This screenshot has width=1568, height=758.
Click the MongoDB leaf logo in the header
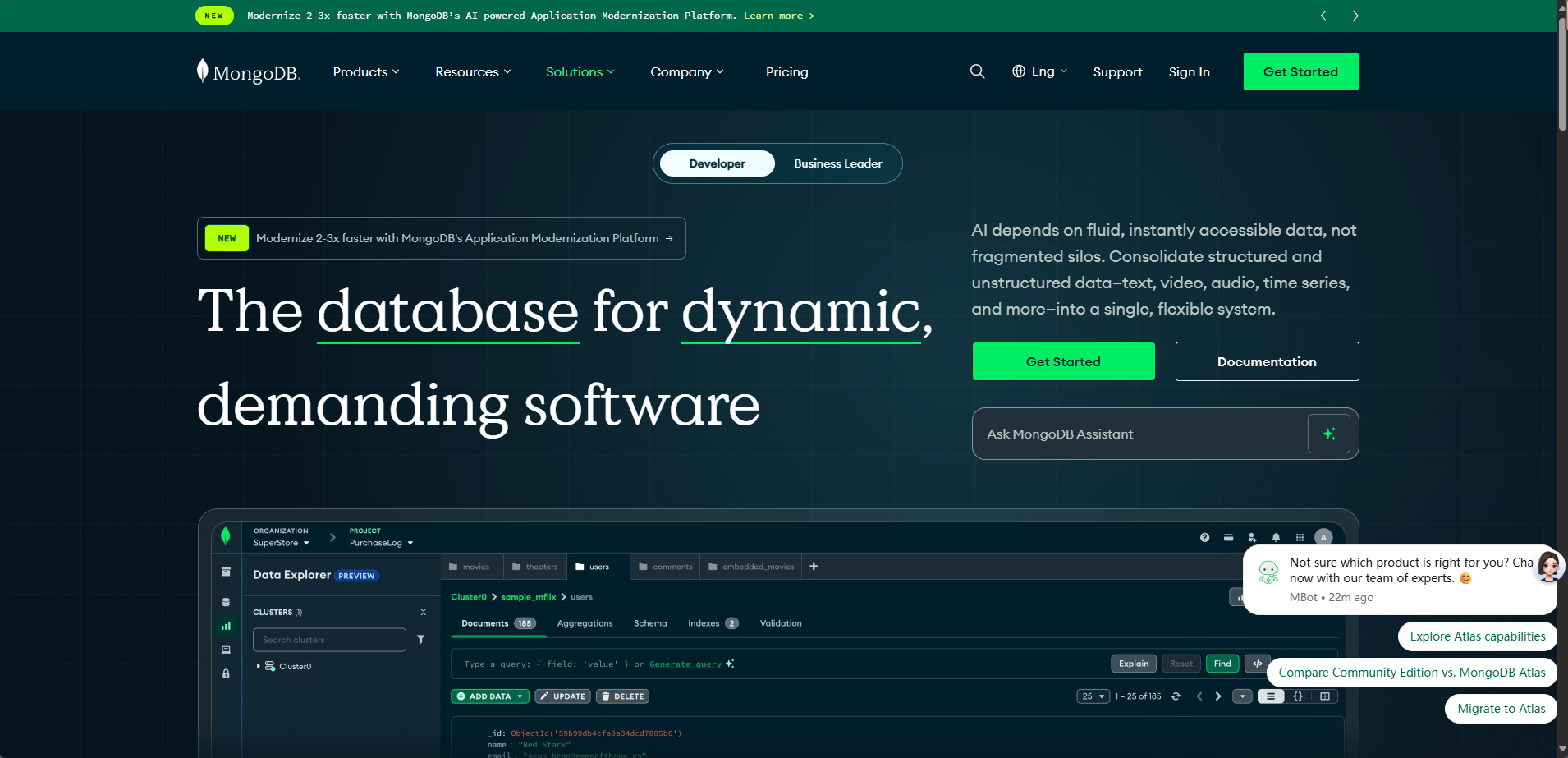pos(248,71)
